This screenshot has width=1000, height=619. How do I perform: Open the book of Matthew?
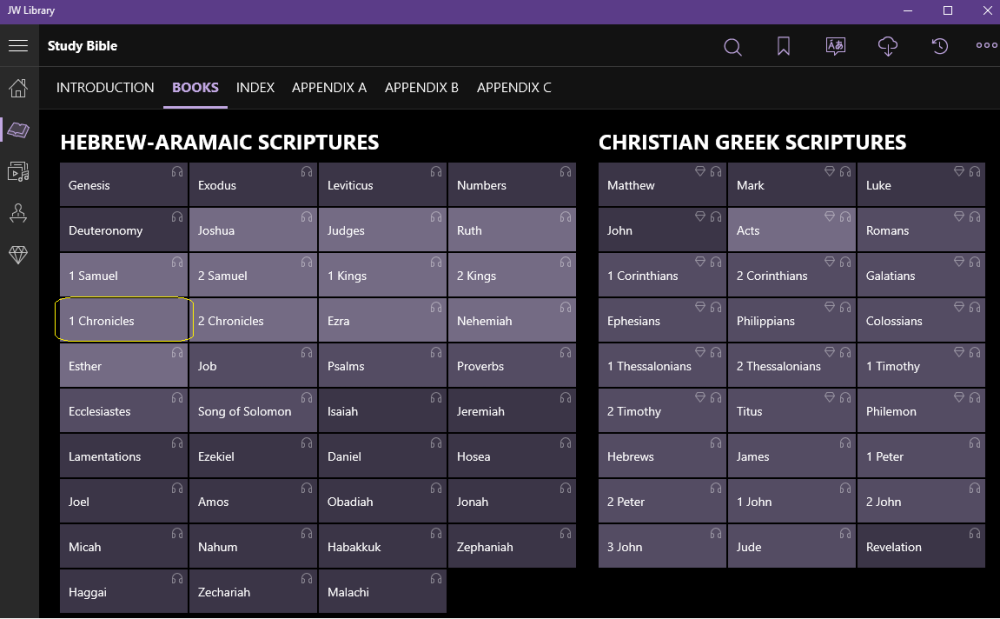pyautogui.click(x=661, y=186)
